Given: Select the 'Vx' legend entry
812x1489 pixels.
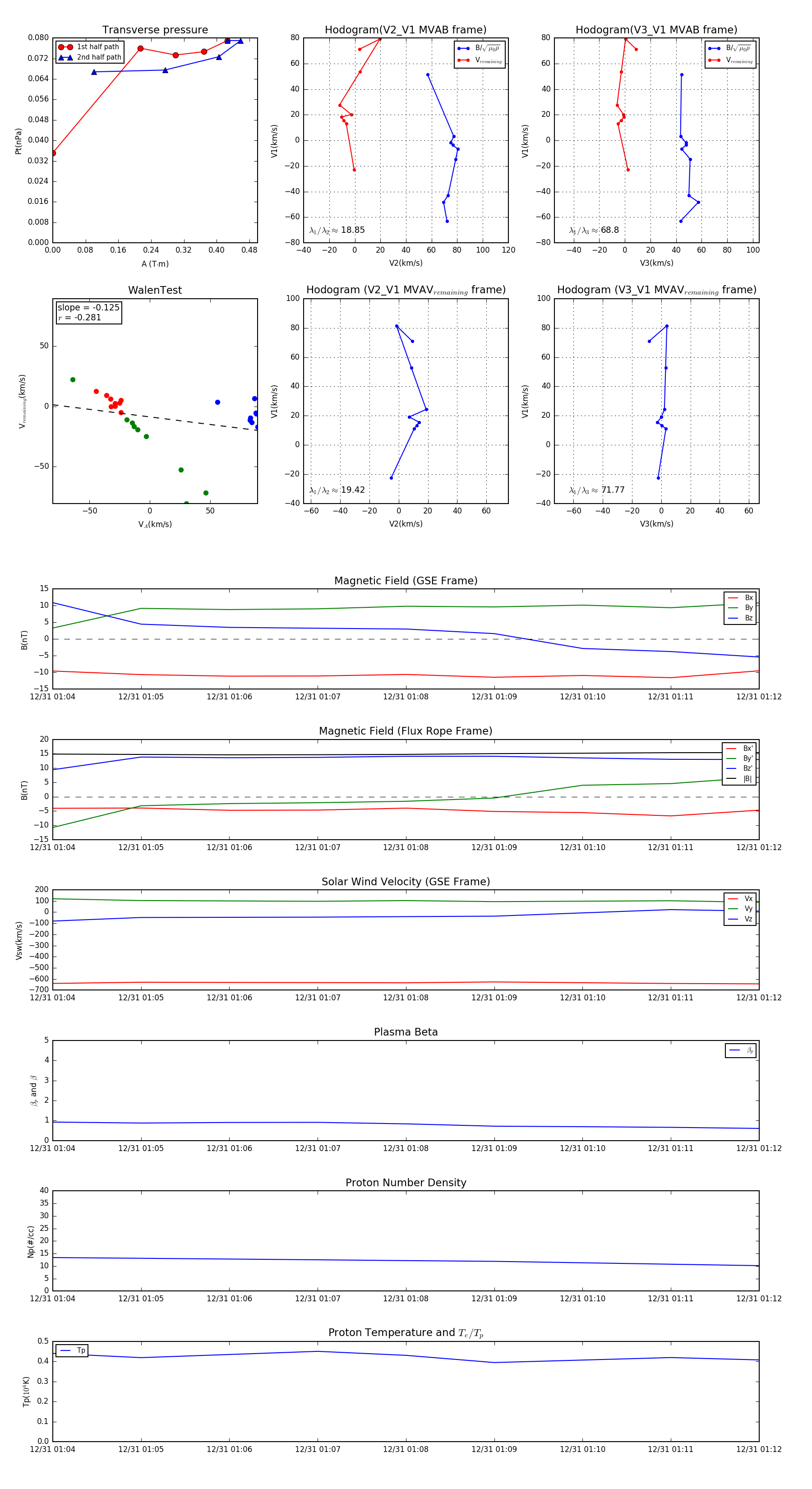Looking at the screenshot, I should pyautogui.click(x=740, y=899).
